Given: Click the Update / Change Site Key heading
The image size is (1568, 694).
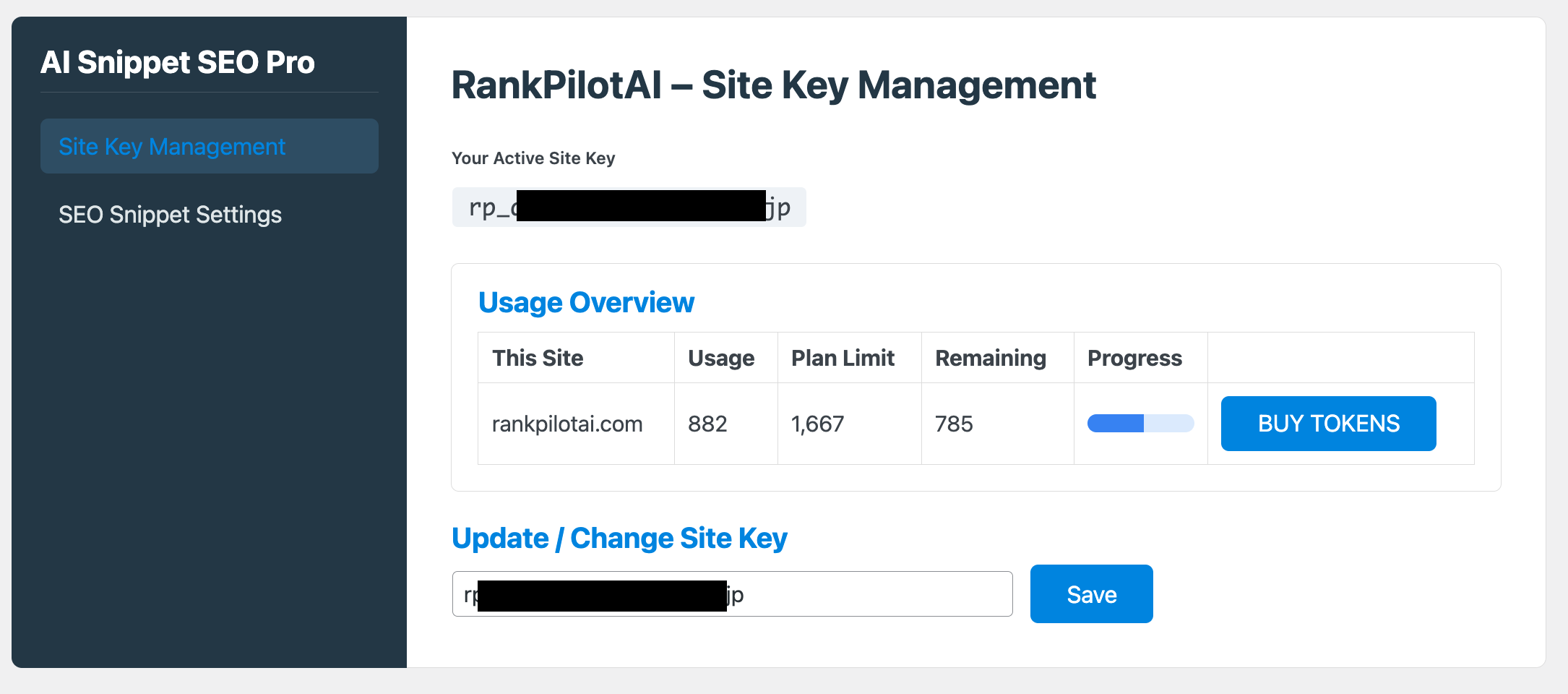Looking at the screenshot, I should click(619, 538).
